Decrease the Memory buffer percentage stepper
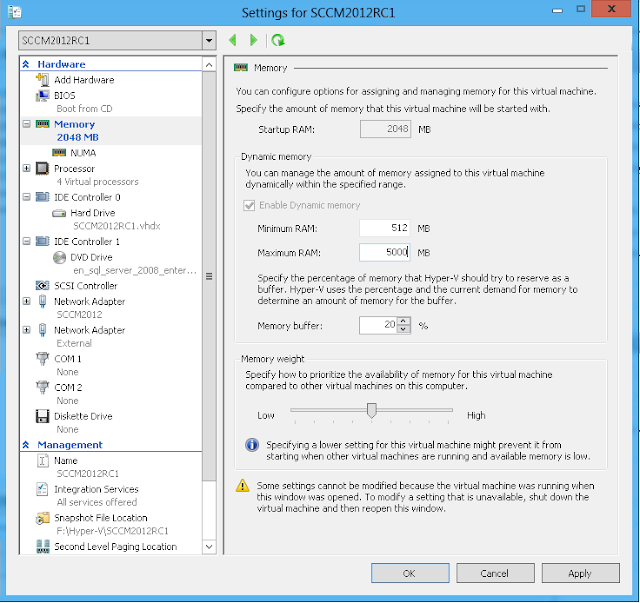 pos(403,329)
